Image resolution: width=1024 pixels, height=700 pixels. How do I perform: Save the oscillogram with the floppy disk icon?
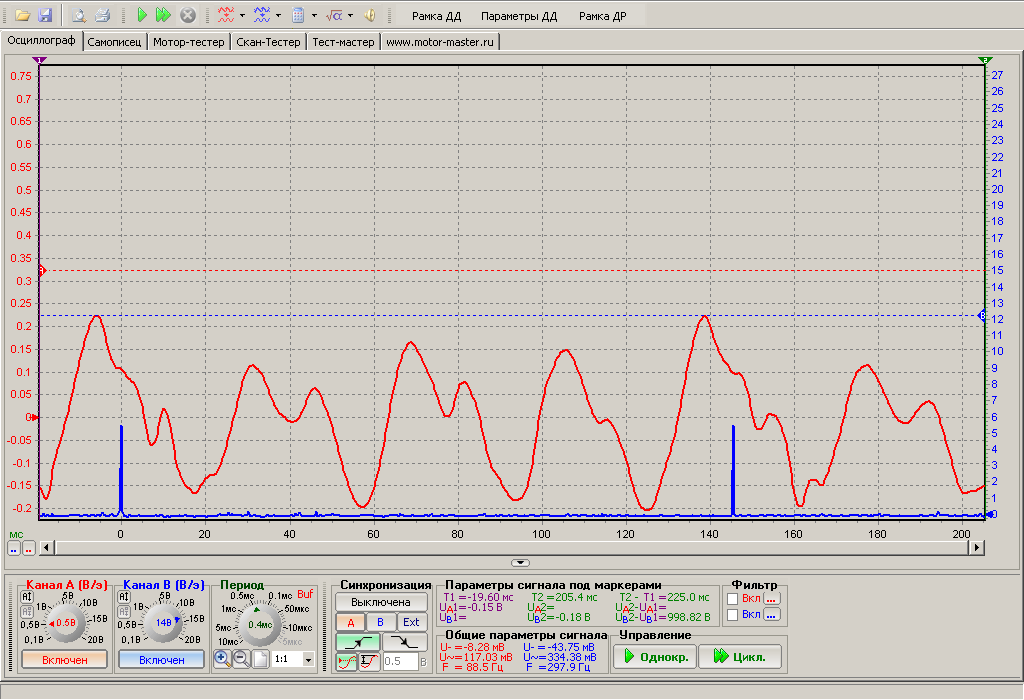(x=44, y=15)
